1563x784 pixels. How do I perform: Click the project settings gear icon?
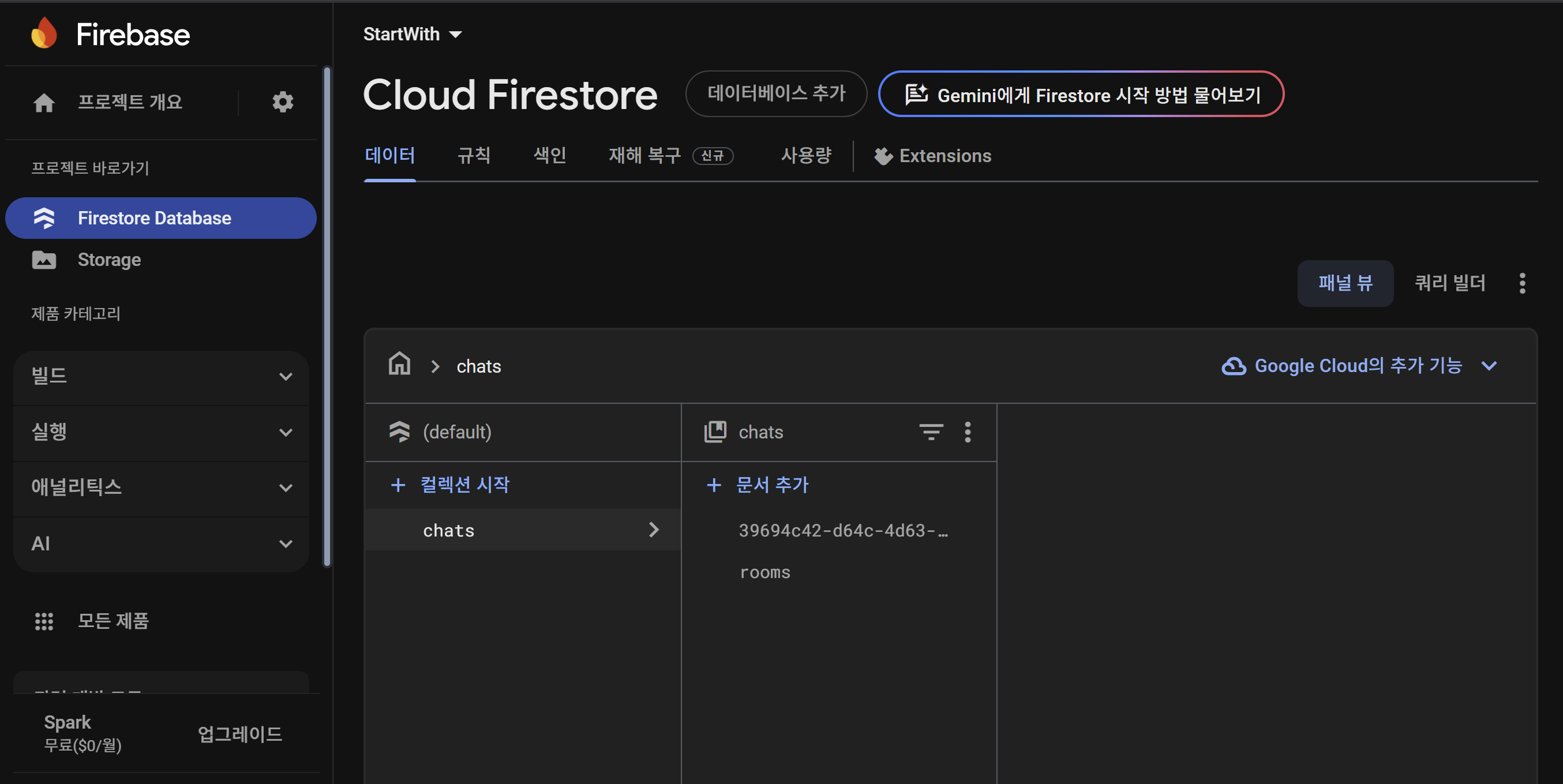click(x=283, y=102)
